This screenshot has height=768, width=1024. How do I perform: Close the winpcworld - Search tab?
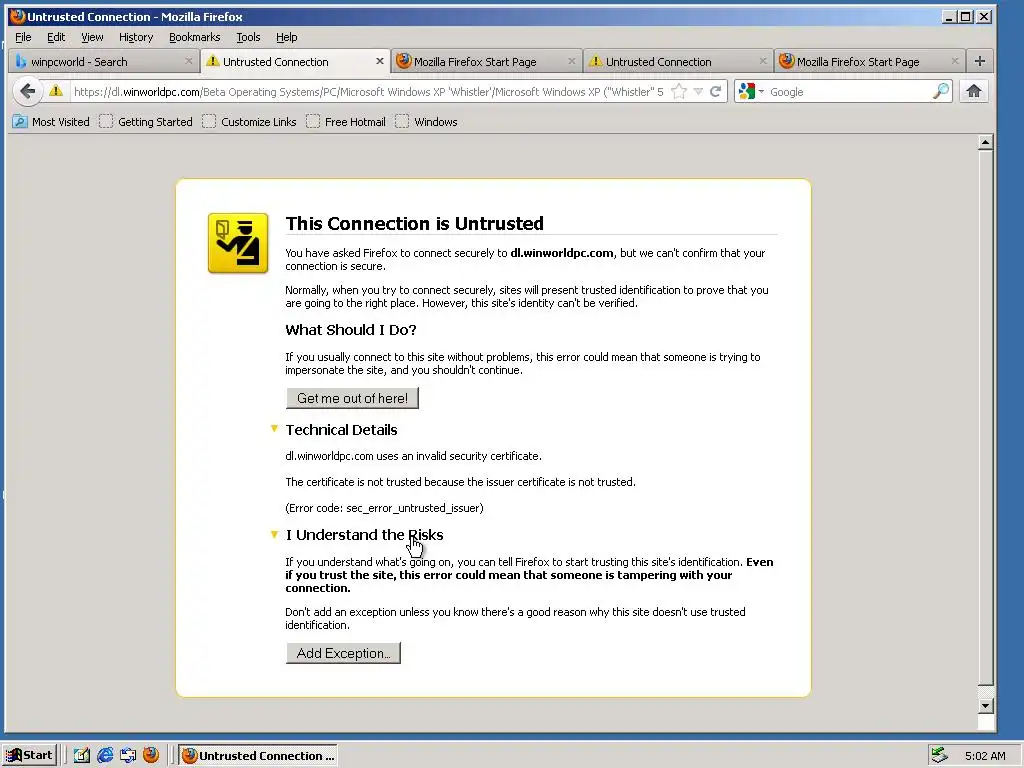coord(189,61)
